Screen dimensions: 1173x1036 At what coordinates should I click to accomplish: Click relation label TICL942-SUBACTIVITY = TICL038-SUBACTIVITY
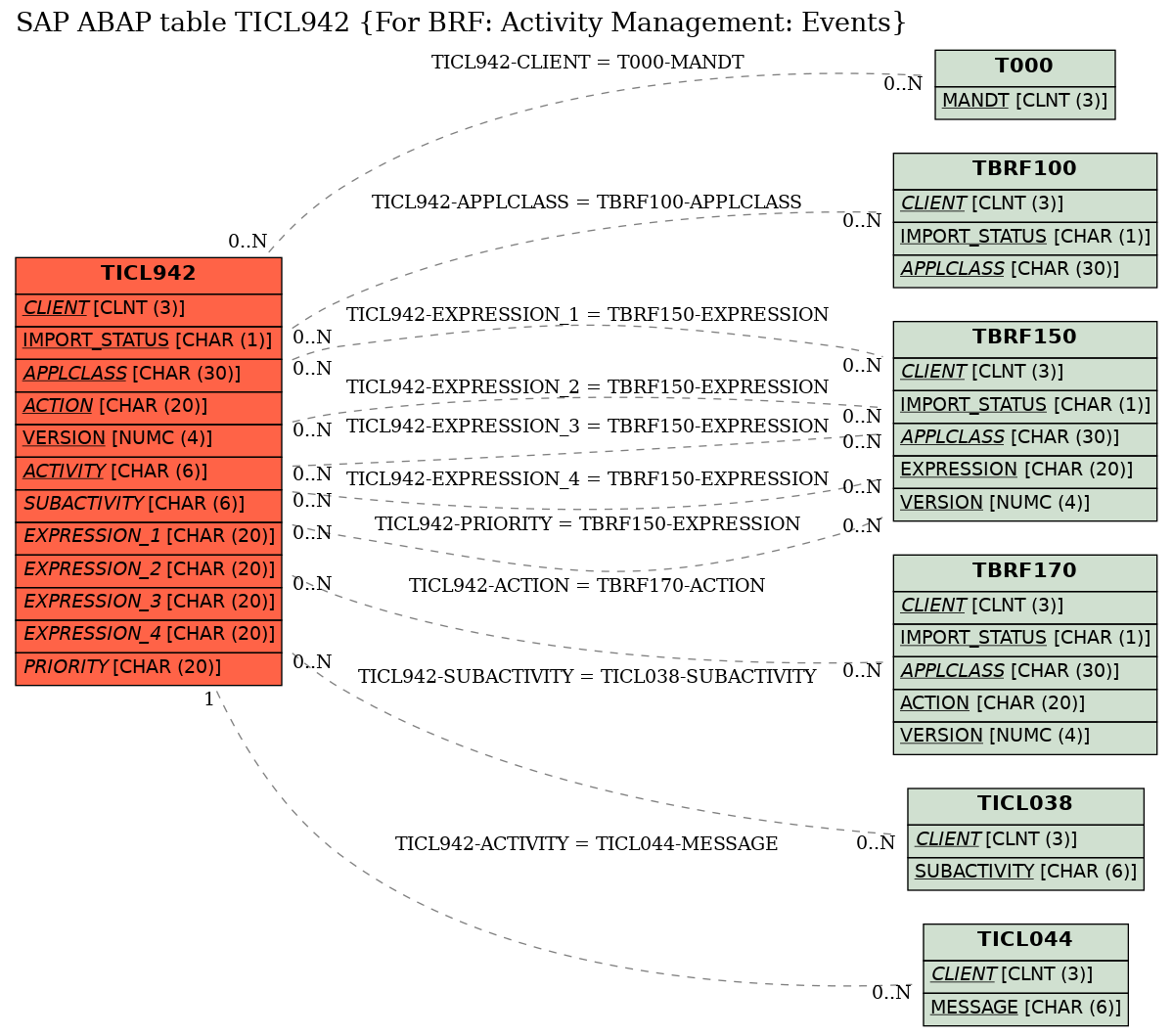[587, 677]
